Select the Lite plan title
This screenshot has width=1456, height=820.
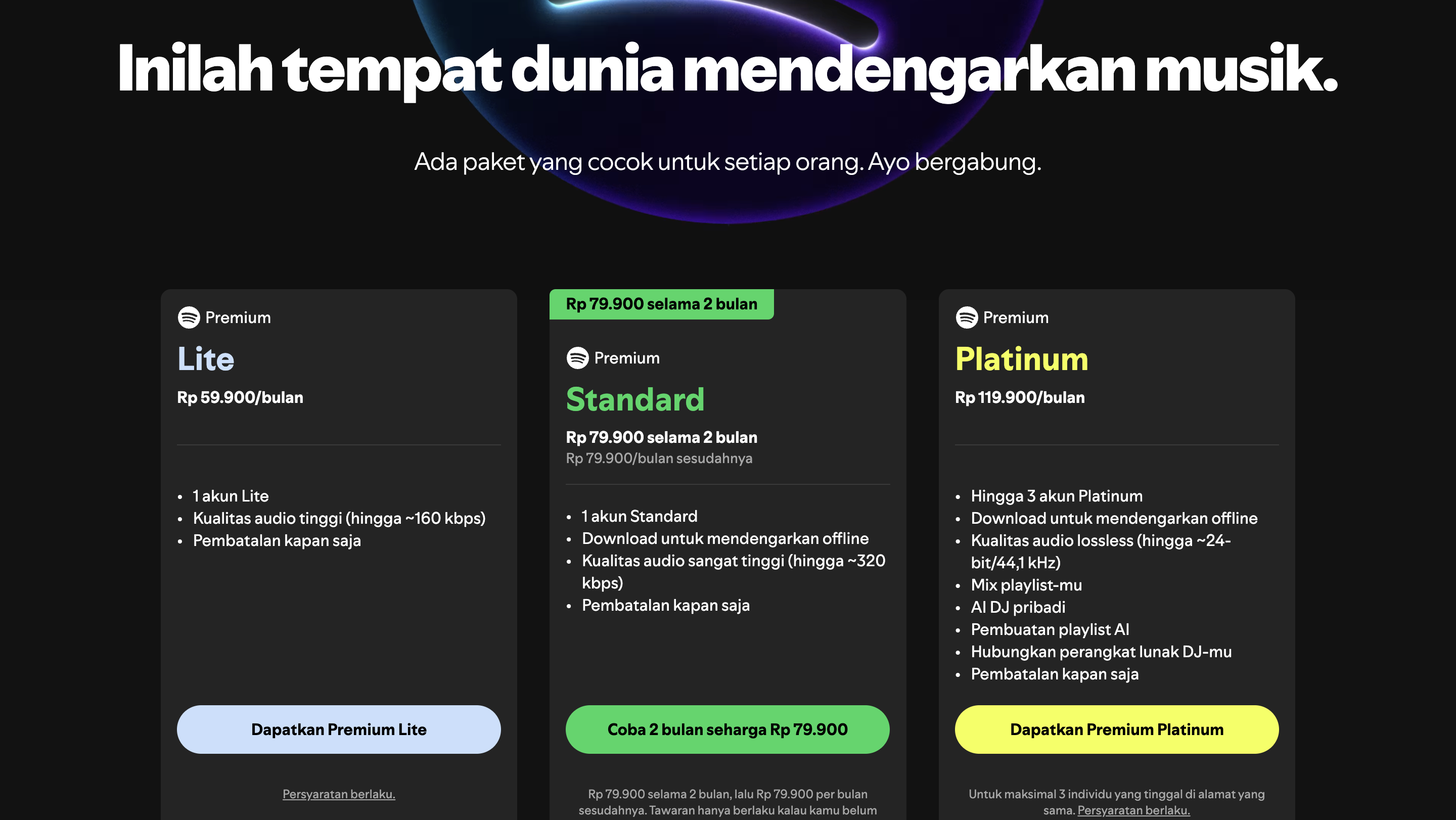206,359
